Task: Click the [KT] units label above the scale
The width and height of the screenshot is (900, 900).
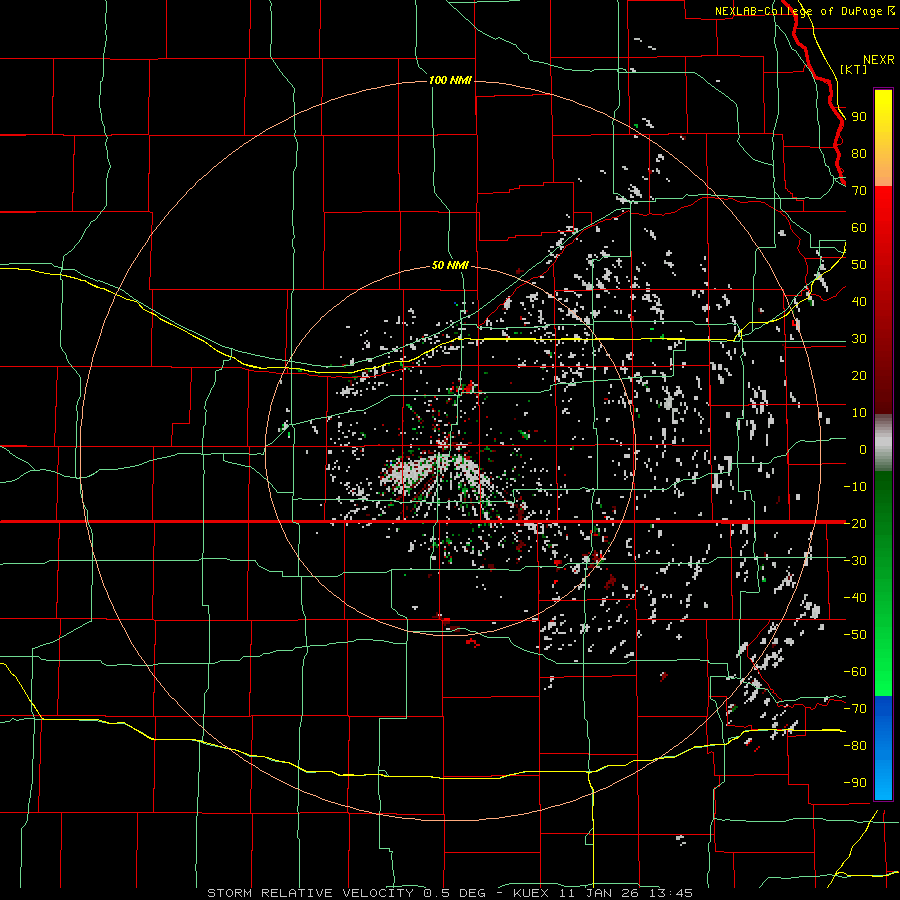Action: [x=853, y=69]
